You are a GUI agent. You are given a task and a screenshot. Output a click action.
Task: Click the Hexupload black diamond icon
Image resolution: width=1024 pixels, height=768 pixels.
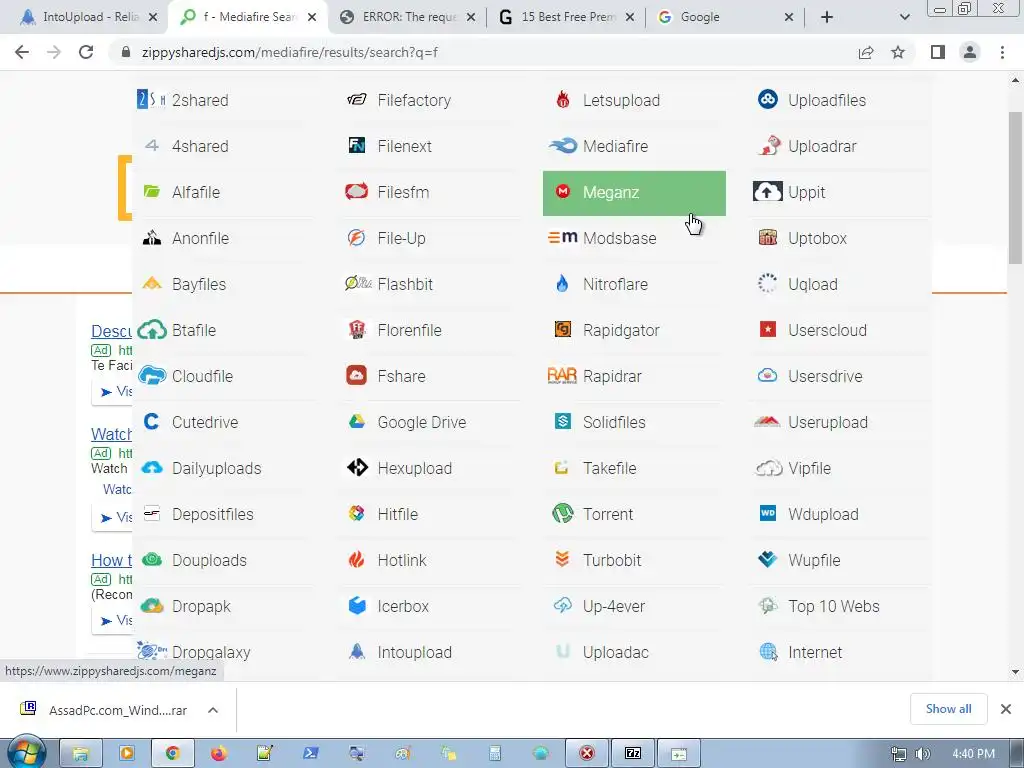(x=357, y=467)
